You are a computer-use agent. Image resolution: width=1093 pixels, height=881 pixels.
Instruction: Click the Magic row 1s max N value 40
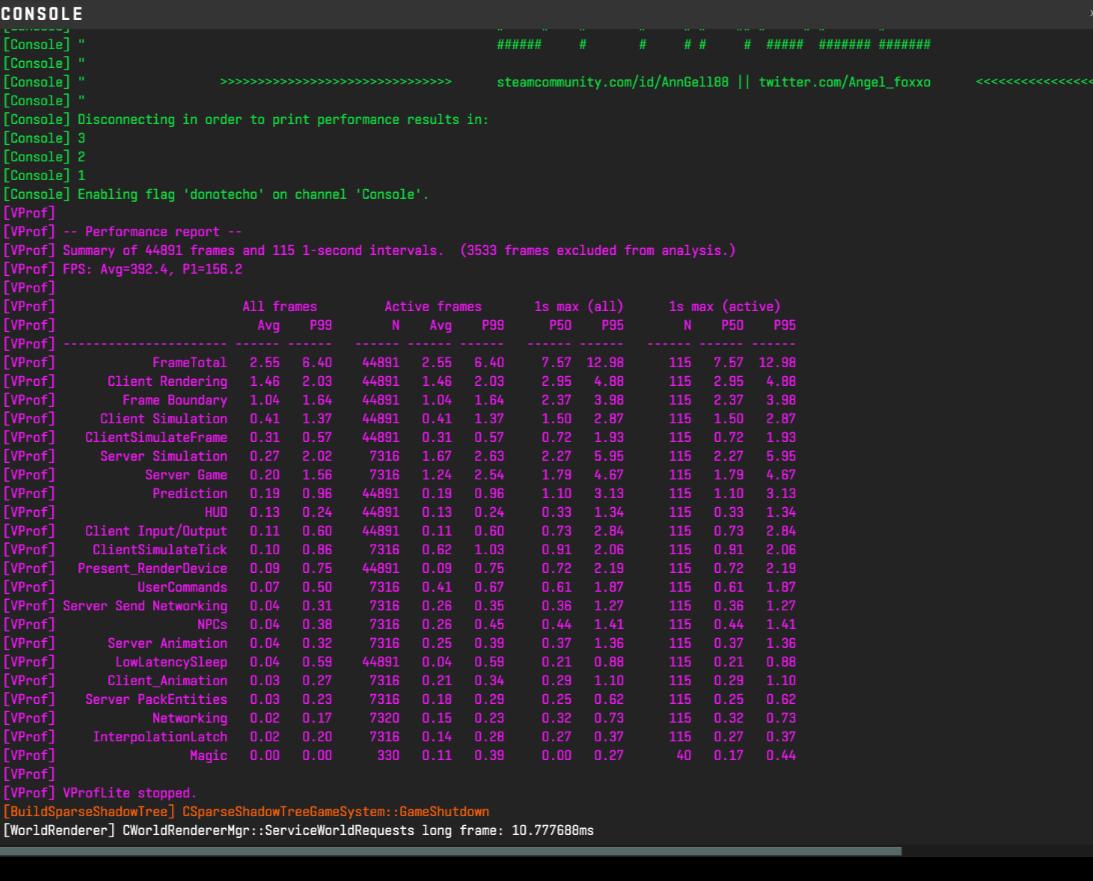pyautogui.click(x=684, y=756)
